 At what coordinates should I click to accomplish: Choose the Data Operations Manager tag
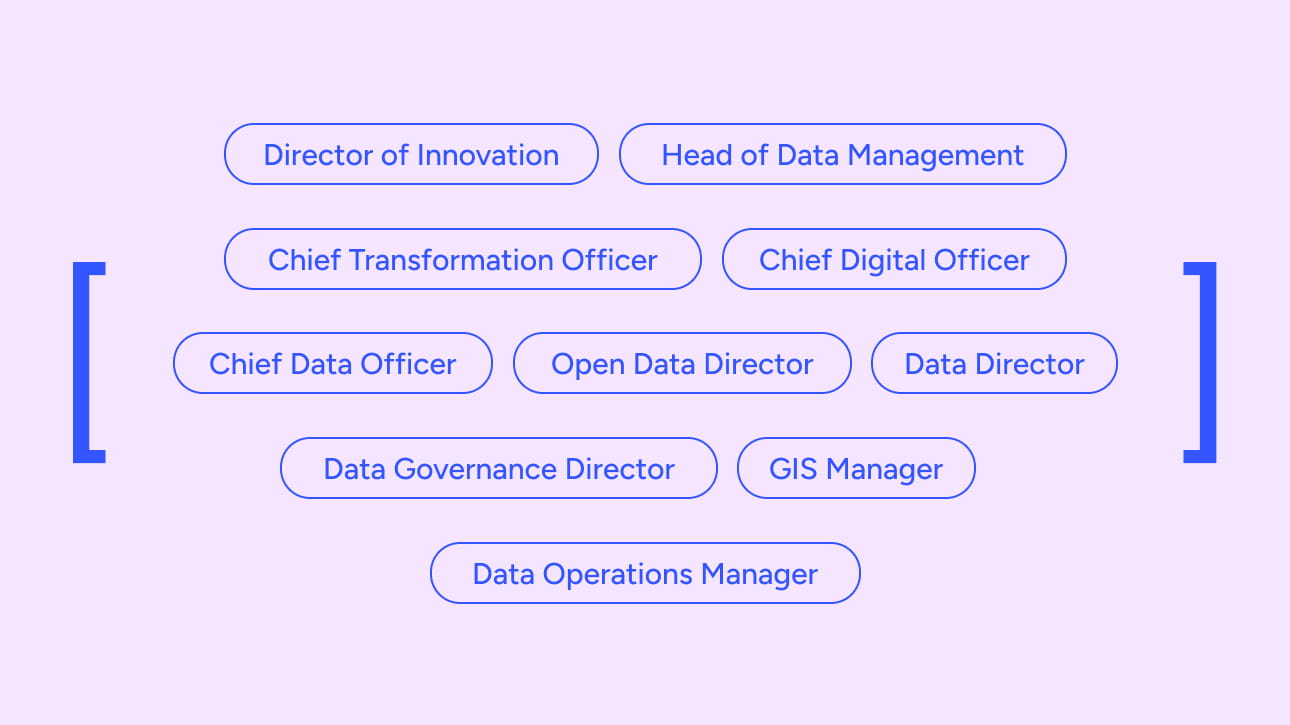tap(645, 574)
